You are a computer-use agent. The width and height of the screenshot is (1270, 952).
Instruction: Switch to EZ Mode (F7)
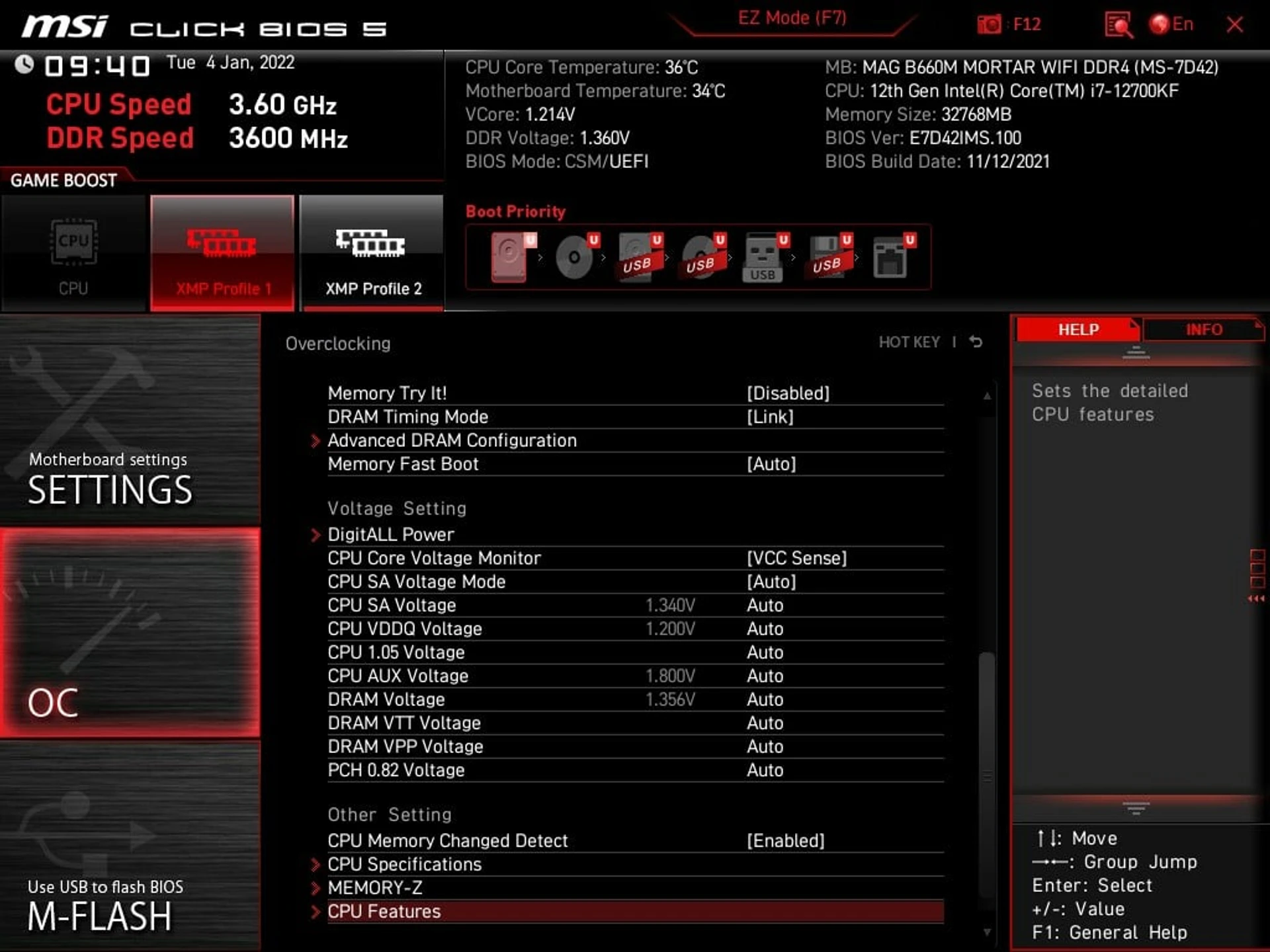tap(792, 18)
